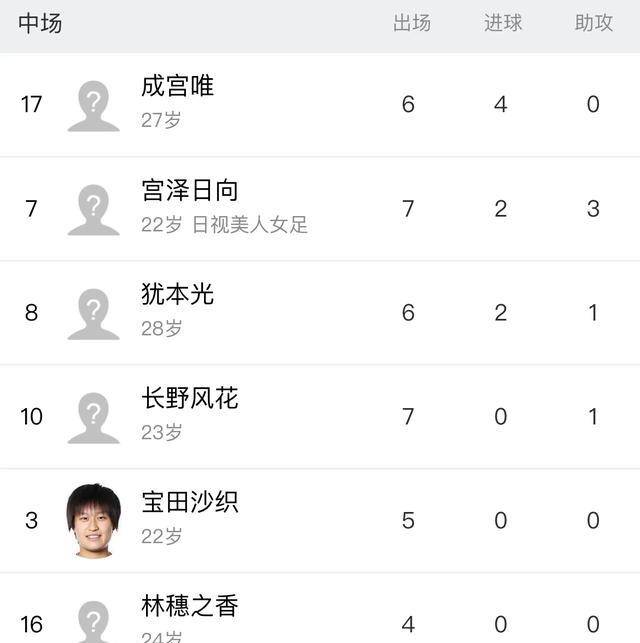Open player name 宝田沙织
The height and width of the screenshot is (643, 640).
189,502
